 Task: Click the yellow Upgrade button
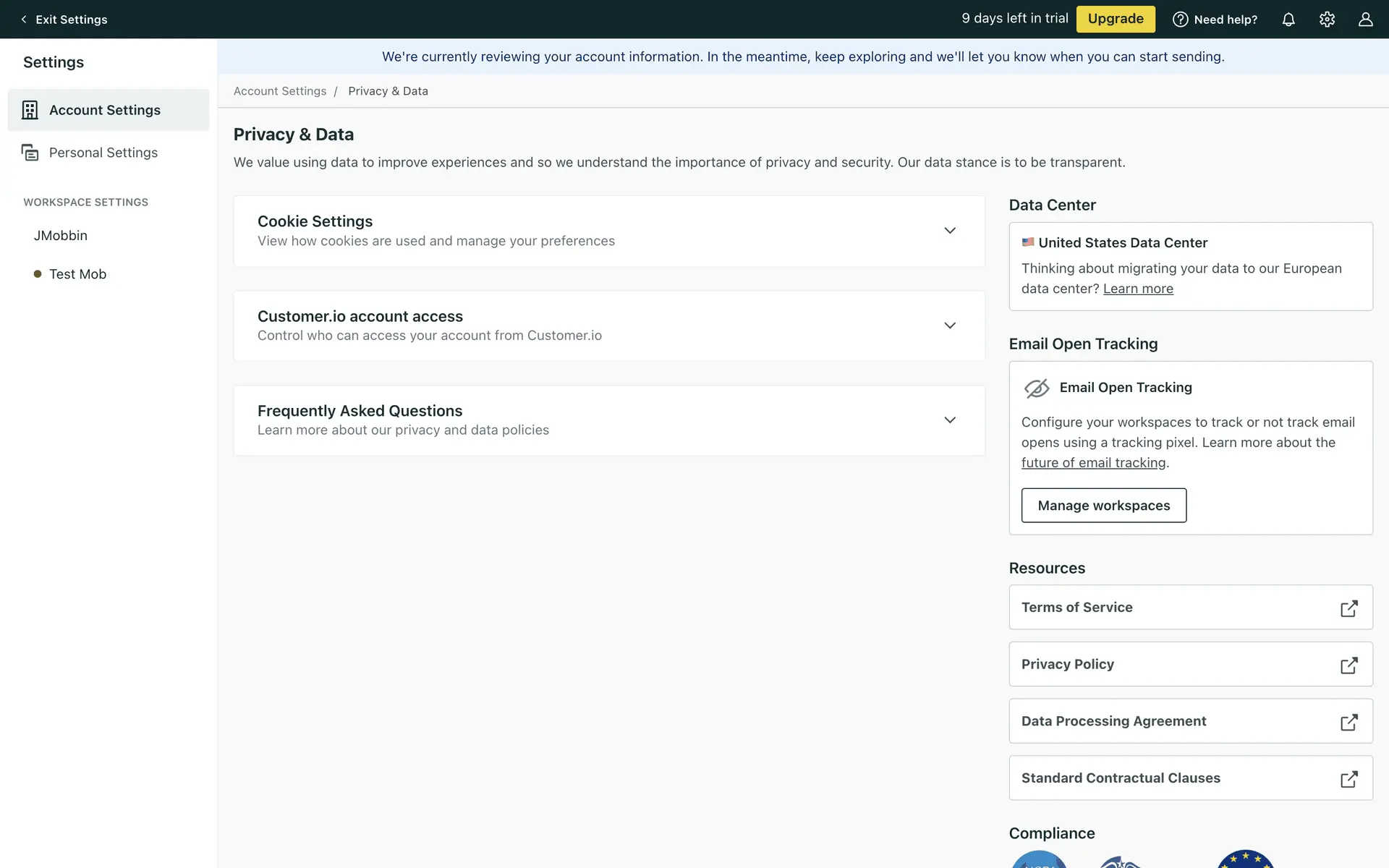(x=1115, y=20)
